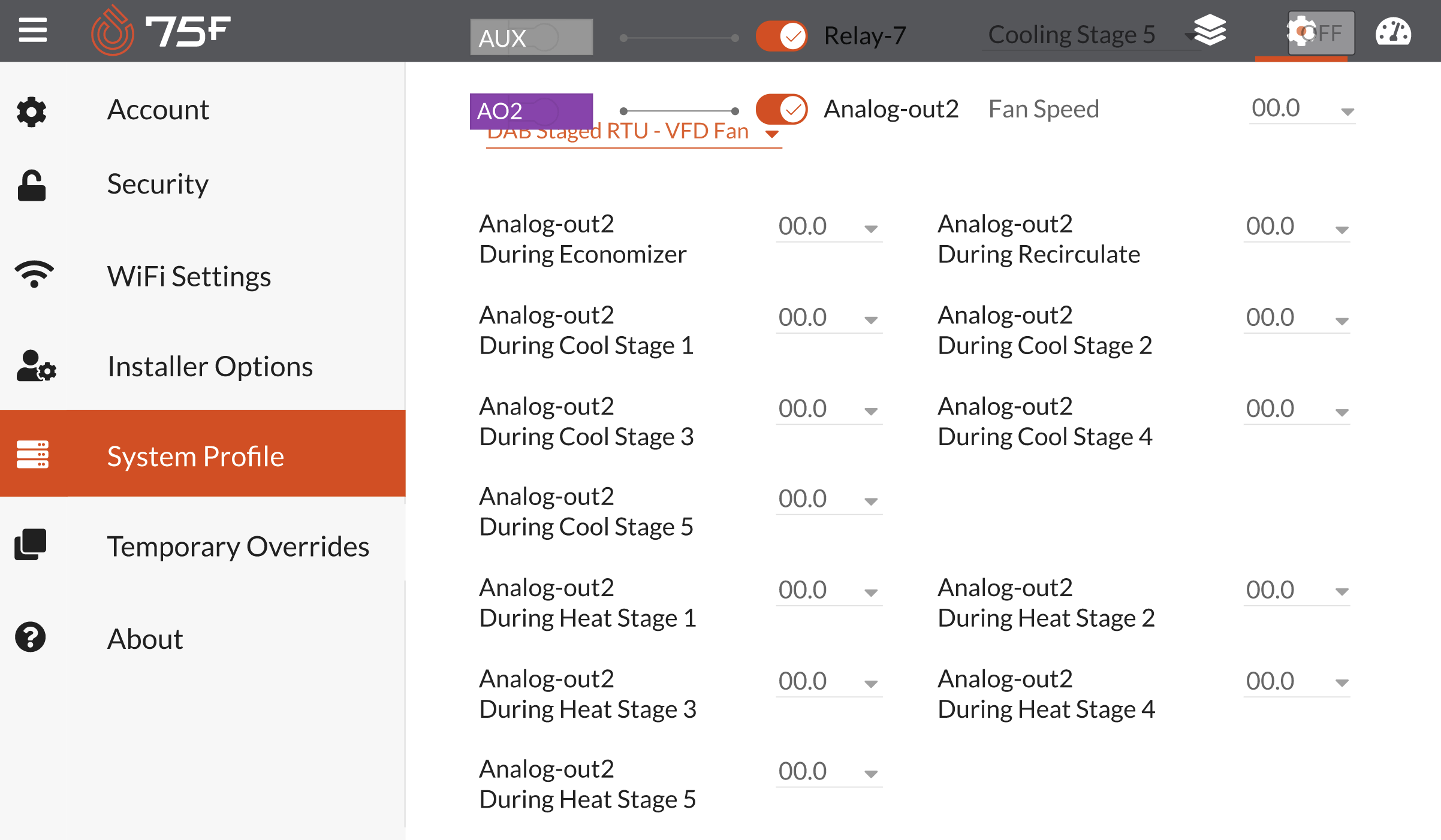The height and width of the screenshot is (840, 1441).
Task: Click the System Profile menu entry
Action: pyautogui.click(x=195, y=456)
